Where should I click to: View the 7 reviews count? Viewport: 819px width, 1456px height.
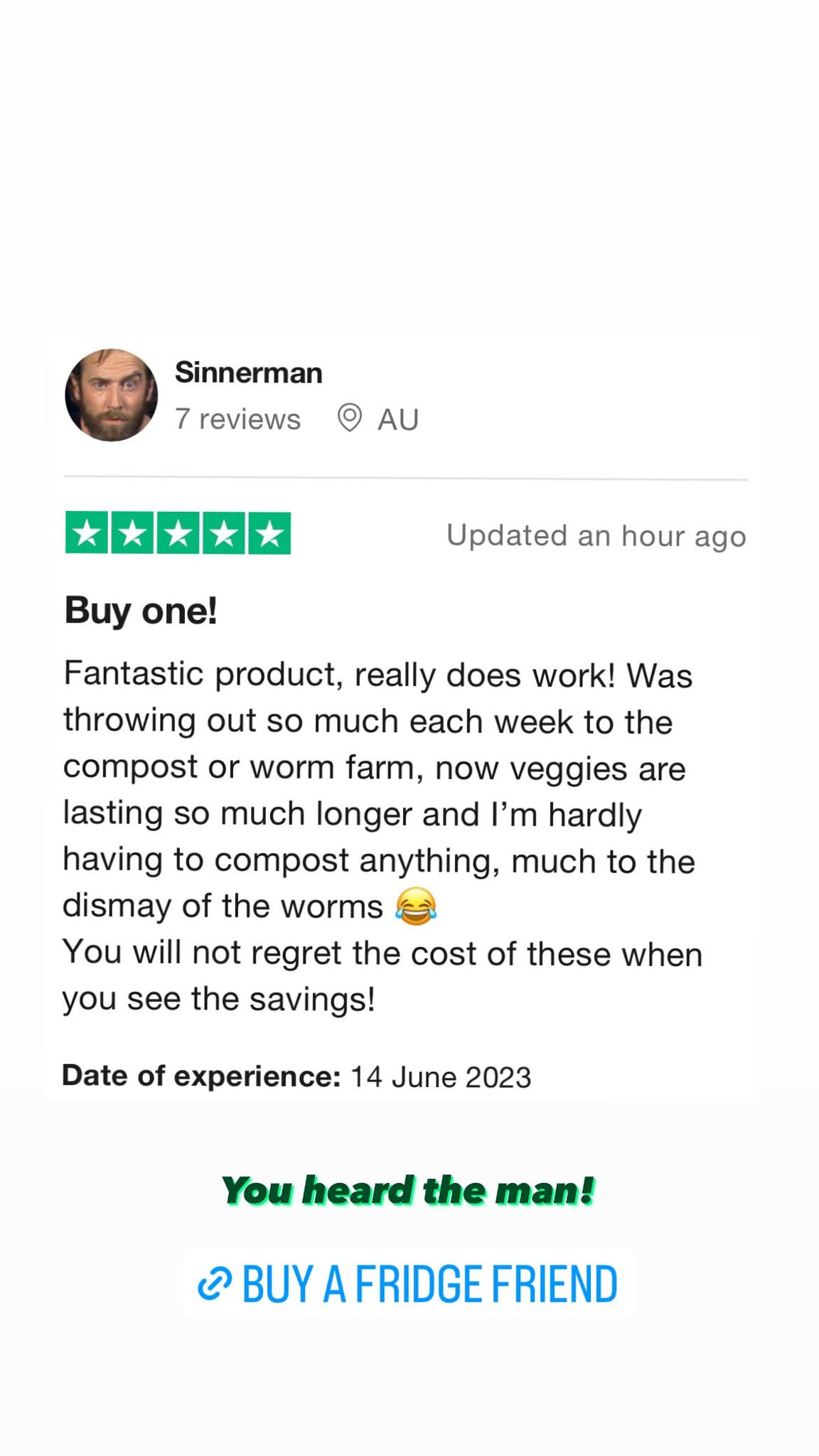click(x=238, y=419)
